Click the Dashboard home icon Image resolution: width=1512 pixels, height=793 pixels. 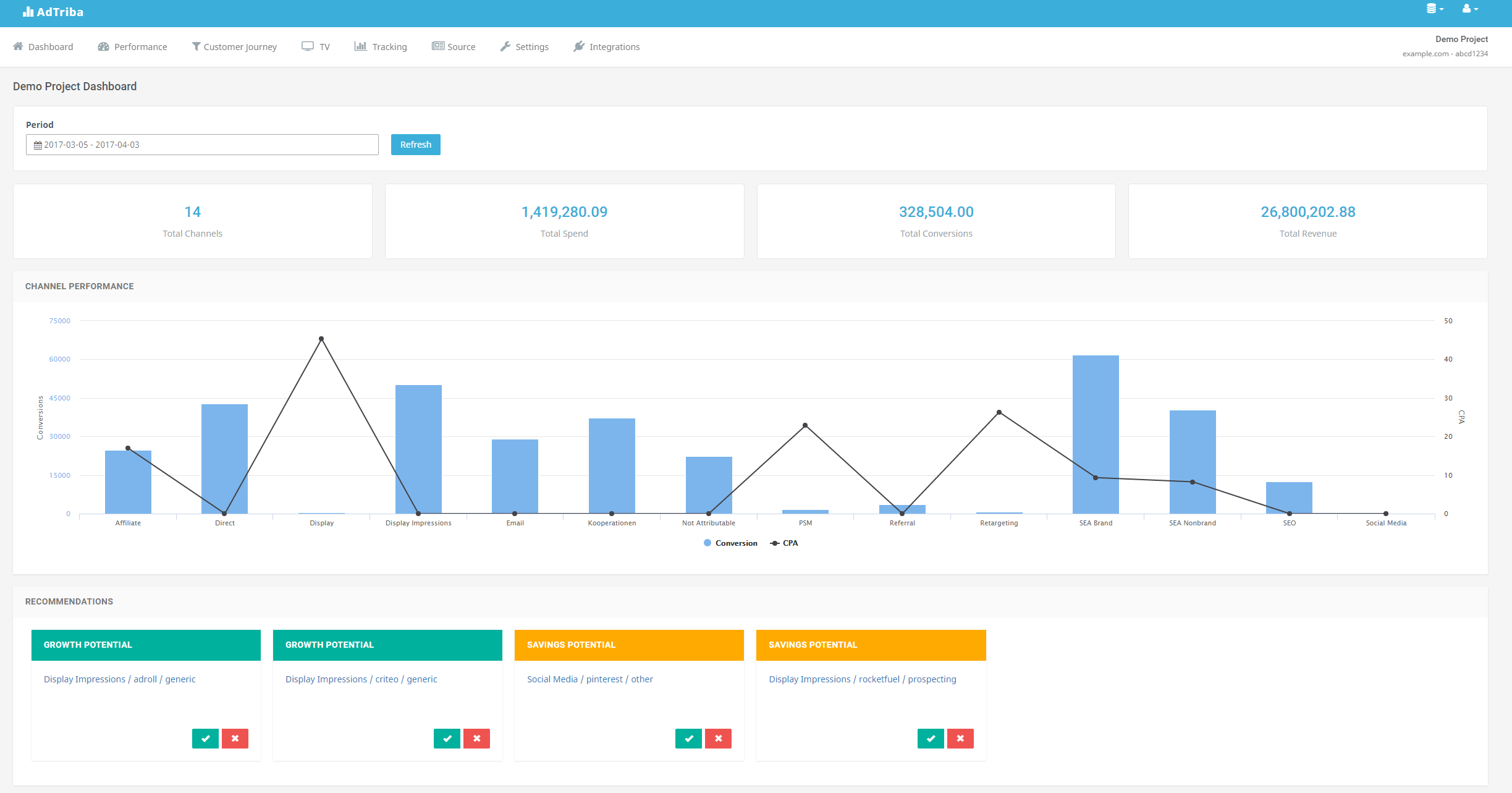coord(18,46)
